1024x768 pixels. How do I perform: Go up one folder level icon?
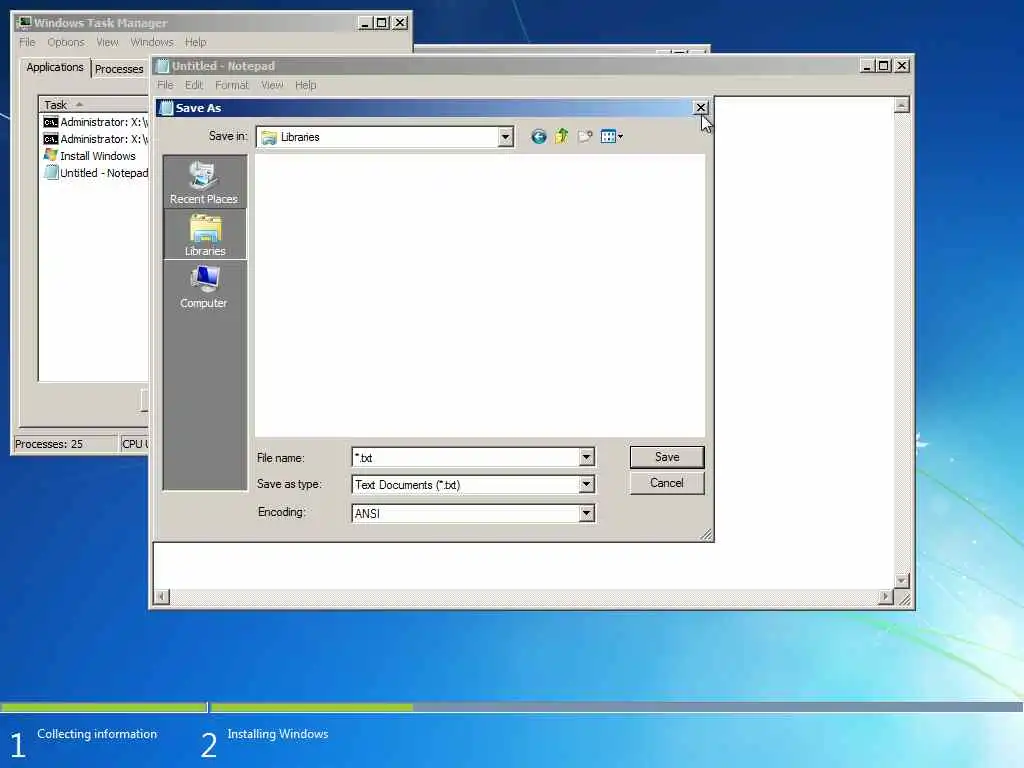(x=562, y=136)
